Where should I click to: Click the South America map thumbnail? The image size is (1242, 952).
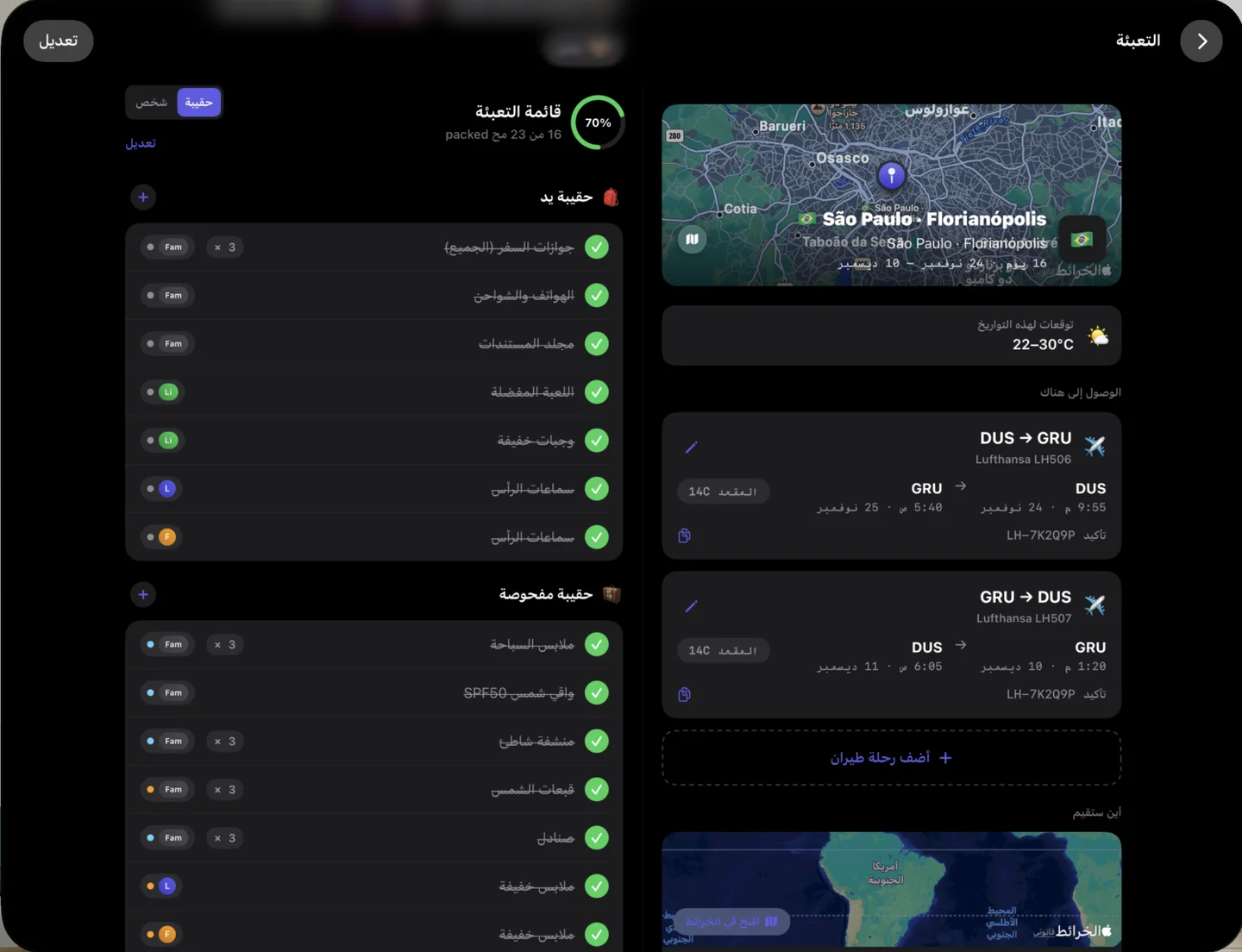click(x=891, y=890)
